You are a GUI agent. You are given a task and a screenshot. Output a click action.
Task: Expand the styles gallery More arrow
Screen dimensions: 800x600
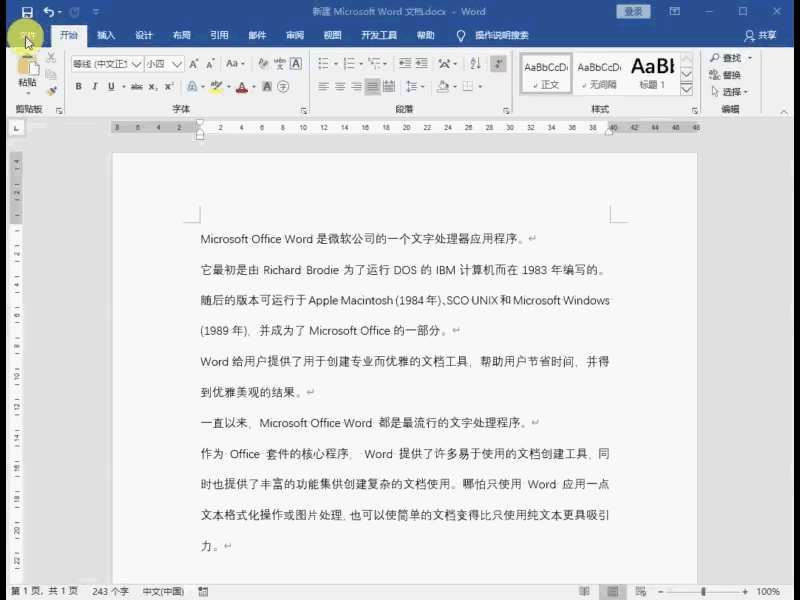pos(686,90)
